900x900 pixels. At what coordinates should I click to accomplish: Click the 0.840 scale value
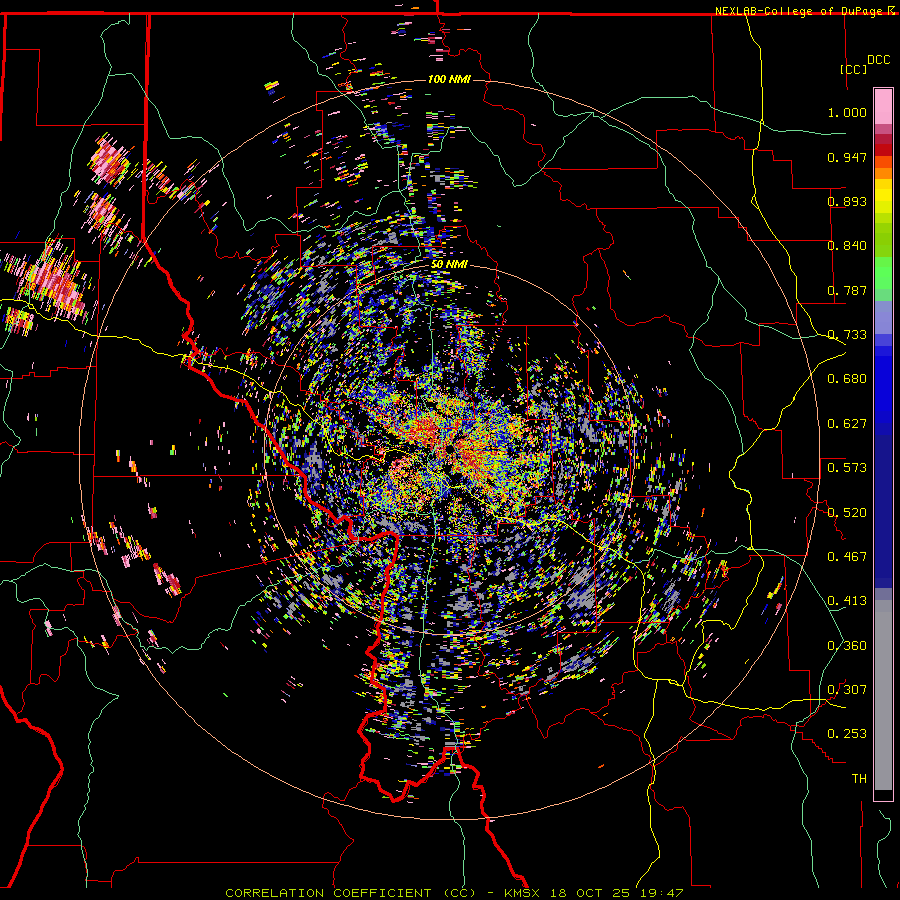pyautogui.click(x=847, y=246)
